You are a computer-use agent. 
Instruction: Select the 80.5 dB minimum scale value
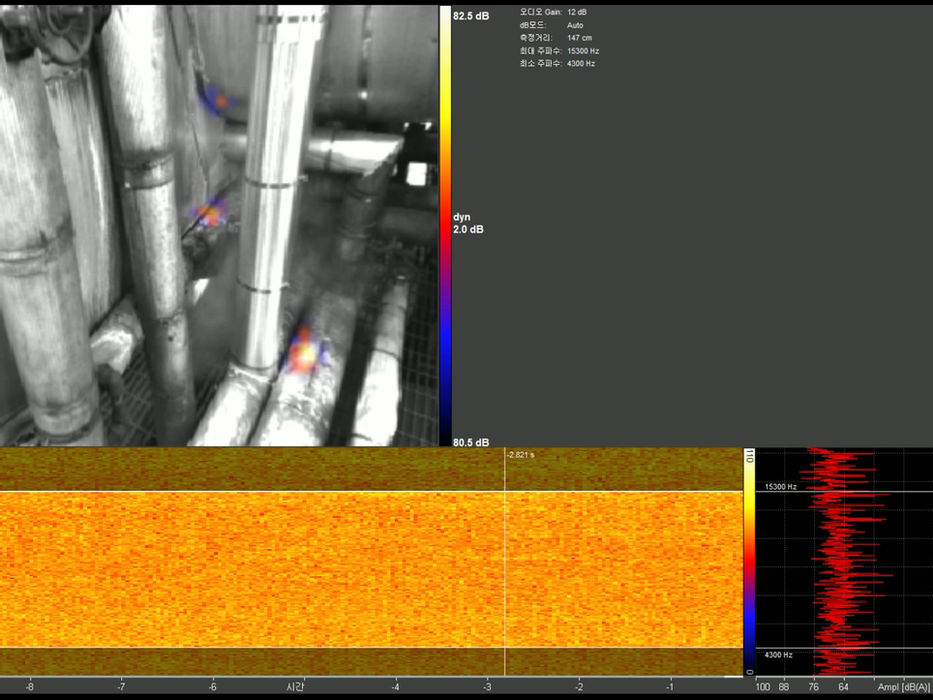pos(471,442)
